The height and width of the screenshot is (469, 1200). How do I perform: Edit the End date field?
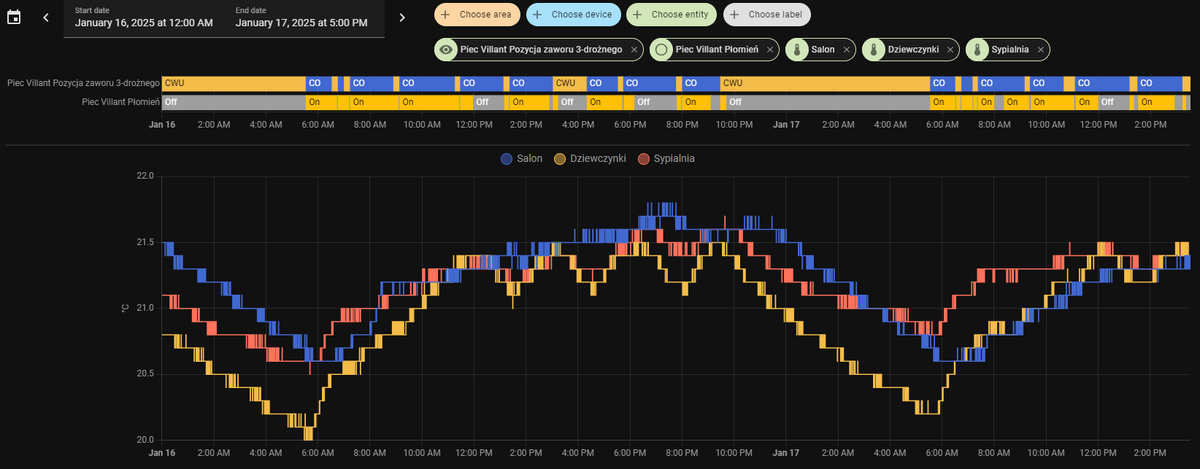click(x=304, y=17)
